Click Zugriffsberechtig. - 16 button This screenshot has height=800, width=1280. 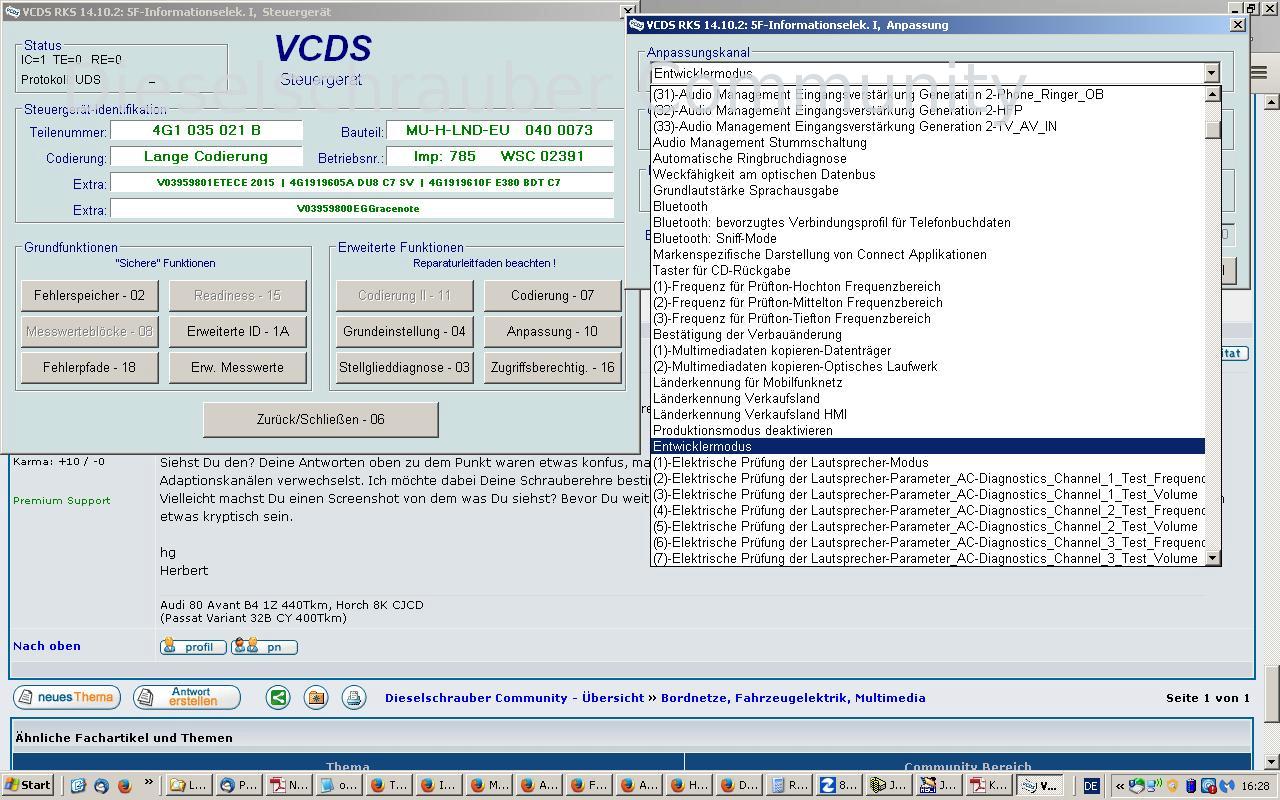click(552, 368)
